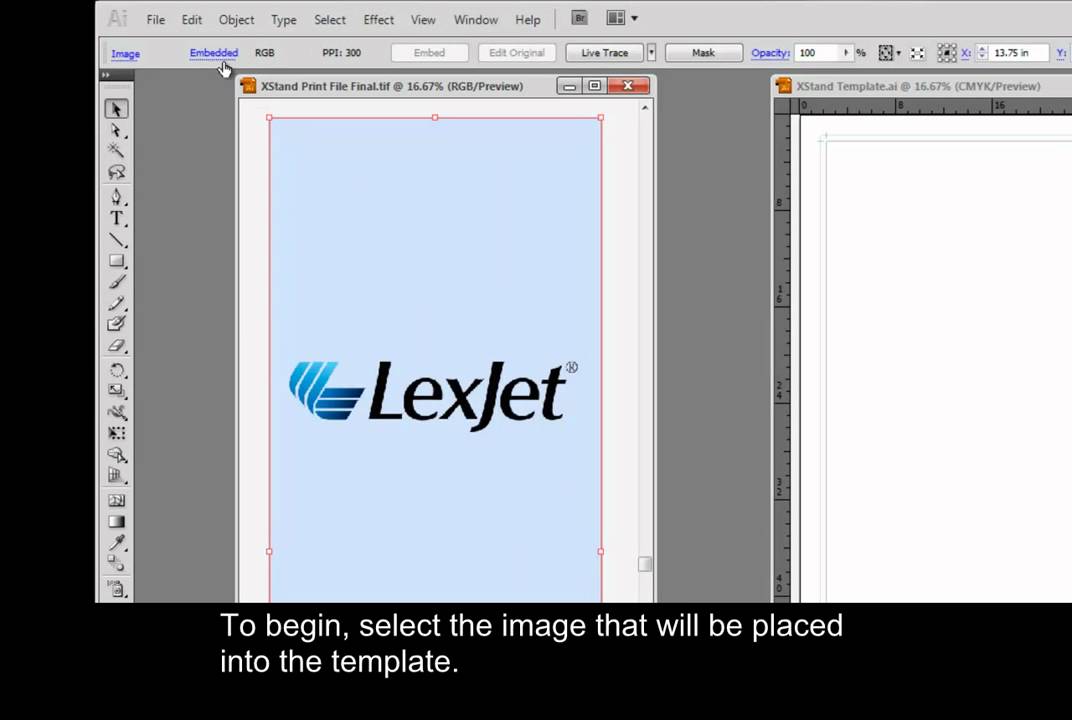Open the Select menu
1072x720 pixels.
pos(330,20)
